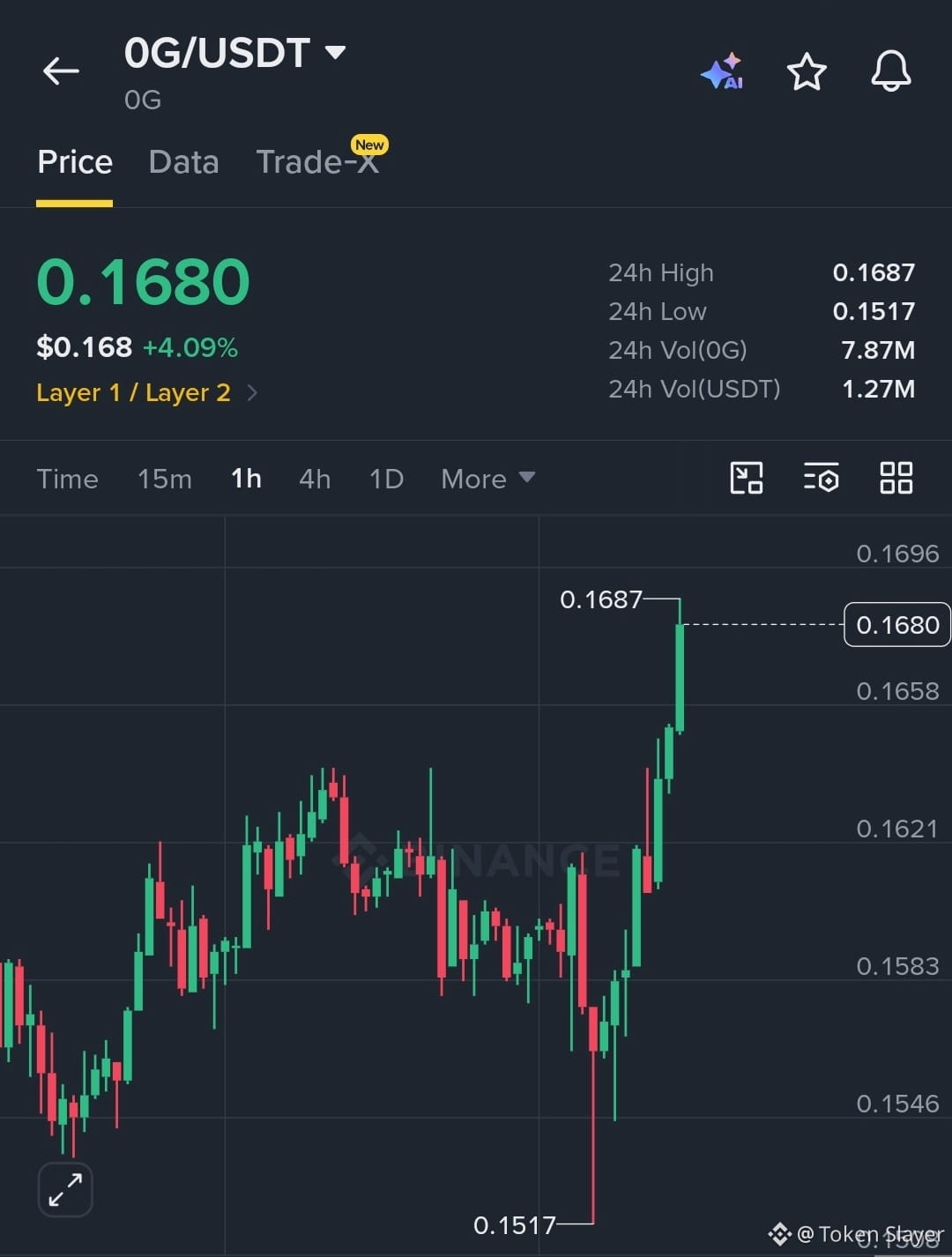Expand the chart to fullscreen
The width and height of the screenshot is (952, 1257).
(x=65, y=1189)
